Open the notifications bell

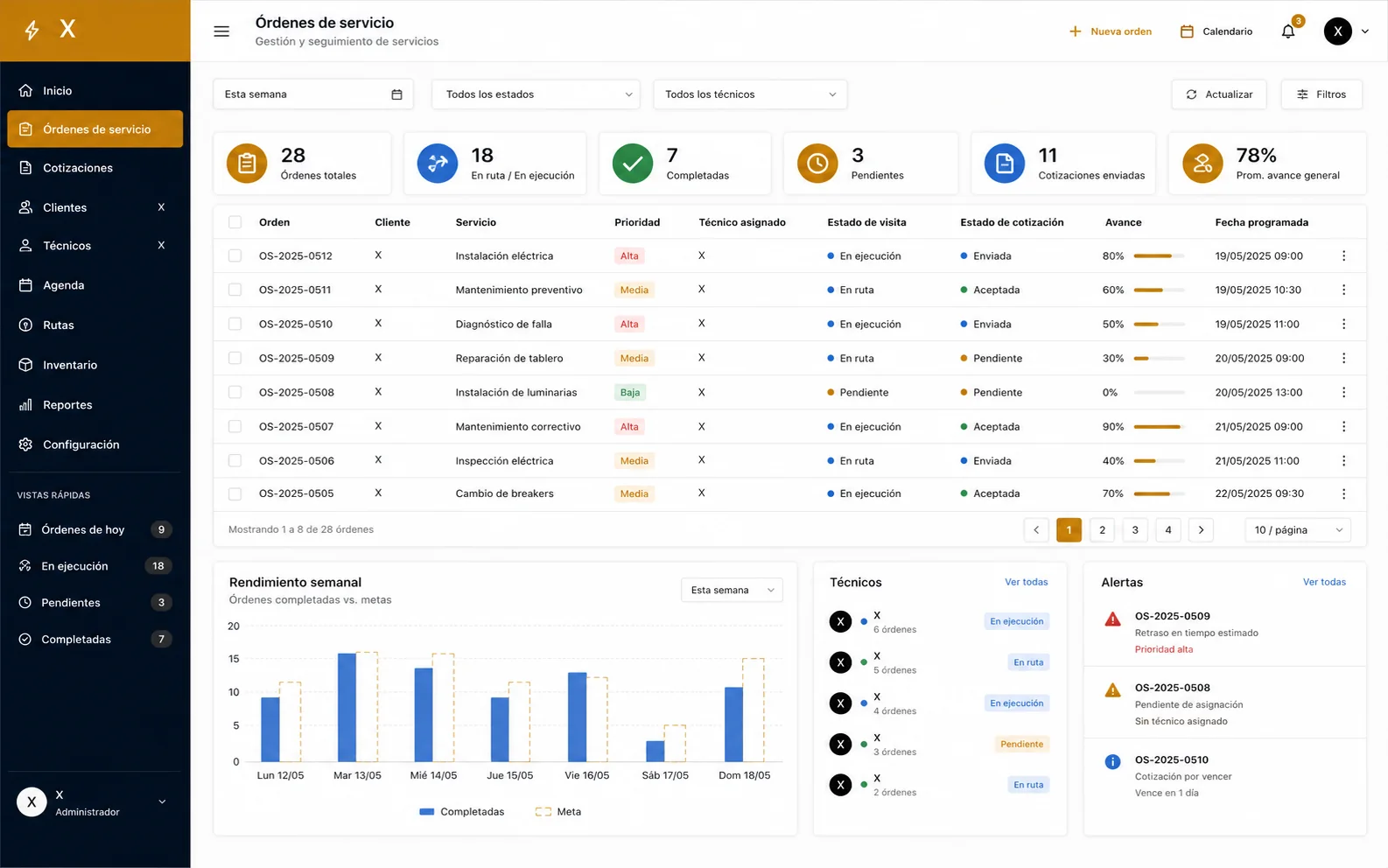point(1288,31)
